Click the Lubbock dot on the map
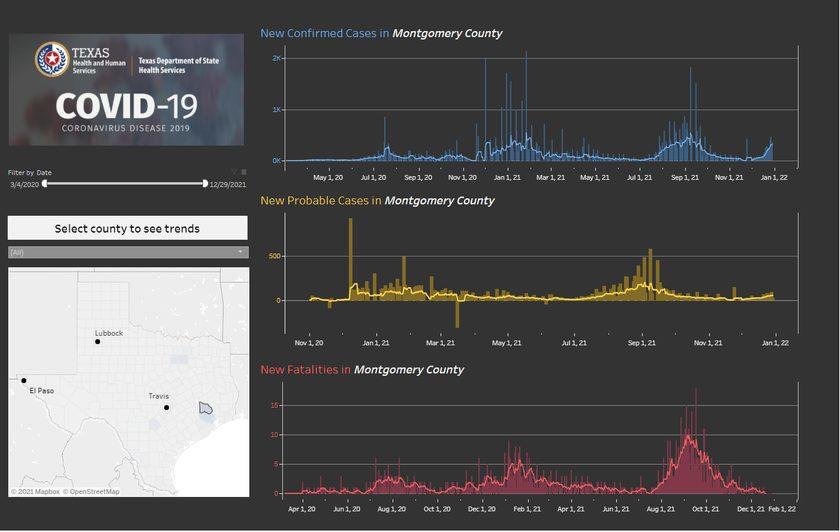Screen dimensions: 840x532 98,342
